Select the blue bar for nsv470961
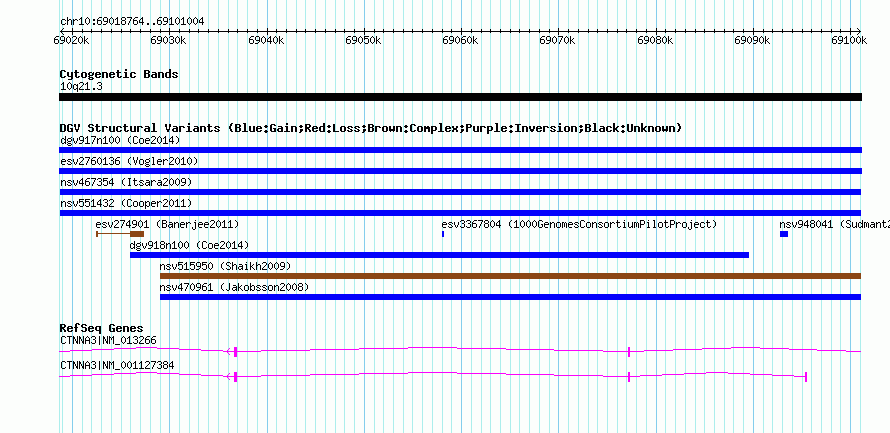 (511, 297)
